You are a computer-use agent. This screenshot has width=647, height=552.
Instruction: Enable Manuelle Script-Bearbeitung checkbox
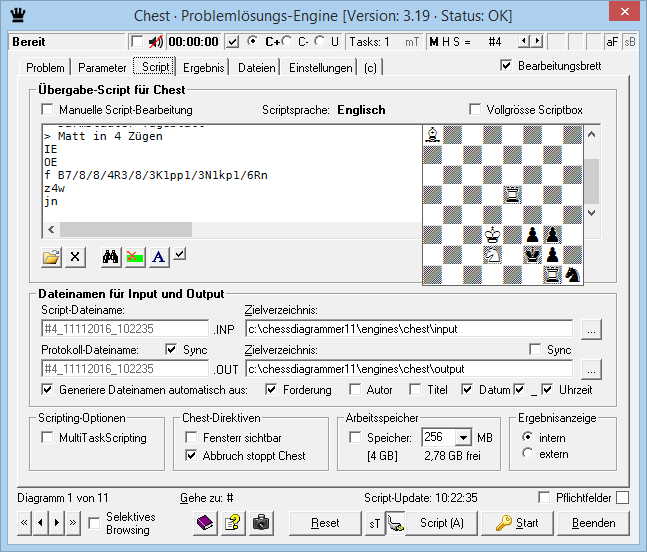coord(47,110)
